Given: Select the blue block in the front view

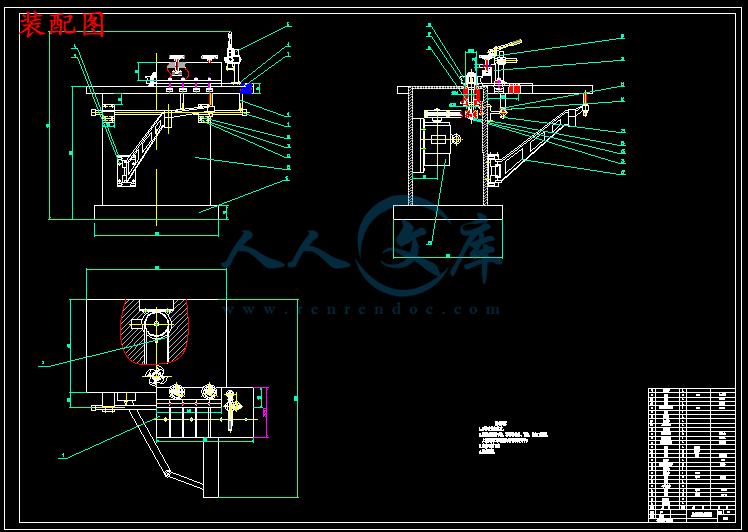Looking at the screenshot, I should click(246, 88).
